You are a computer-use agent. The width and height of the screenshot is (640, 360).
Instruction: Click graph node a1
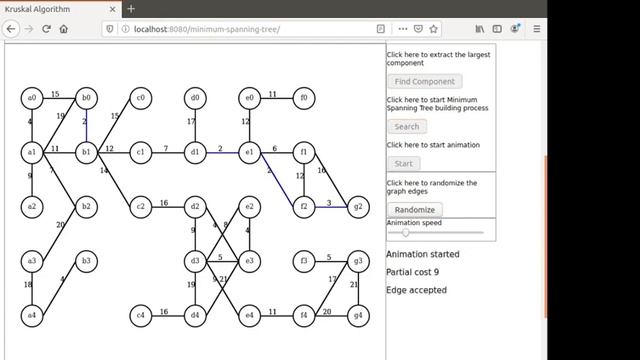[32, 152]
